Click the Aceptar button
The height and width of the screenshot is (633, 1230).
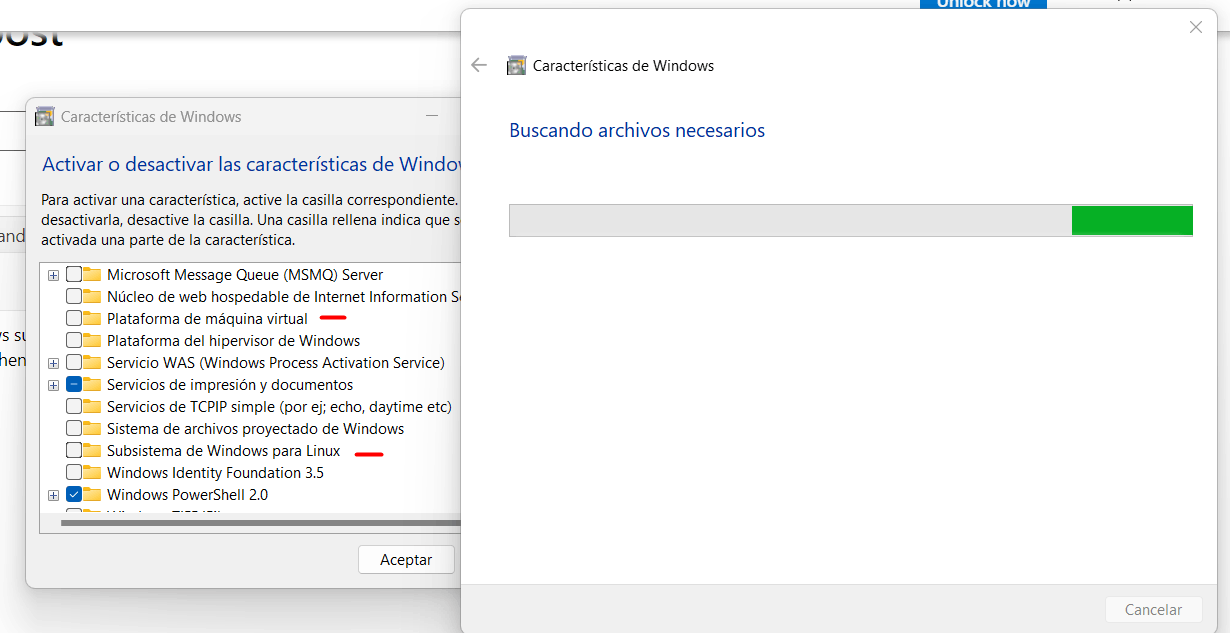(406, 560)
